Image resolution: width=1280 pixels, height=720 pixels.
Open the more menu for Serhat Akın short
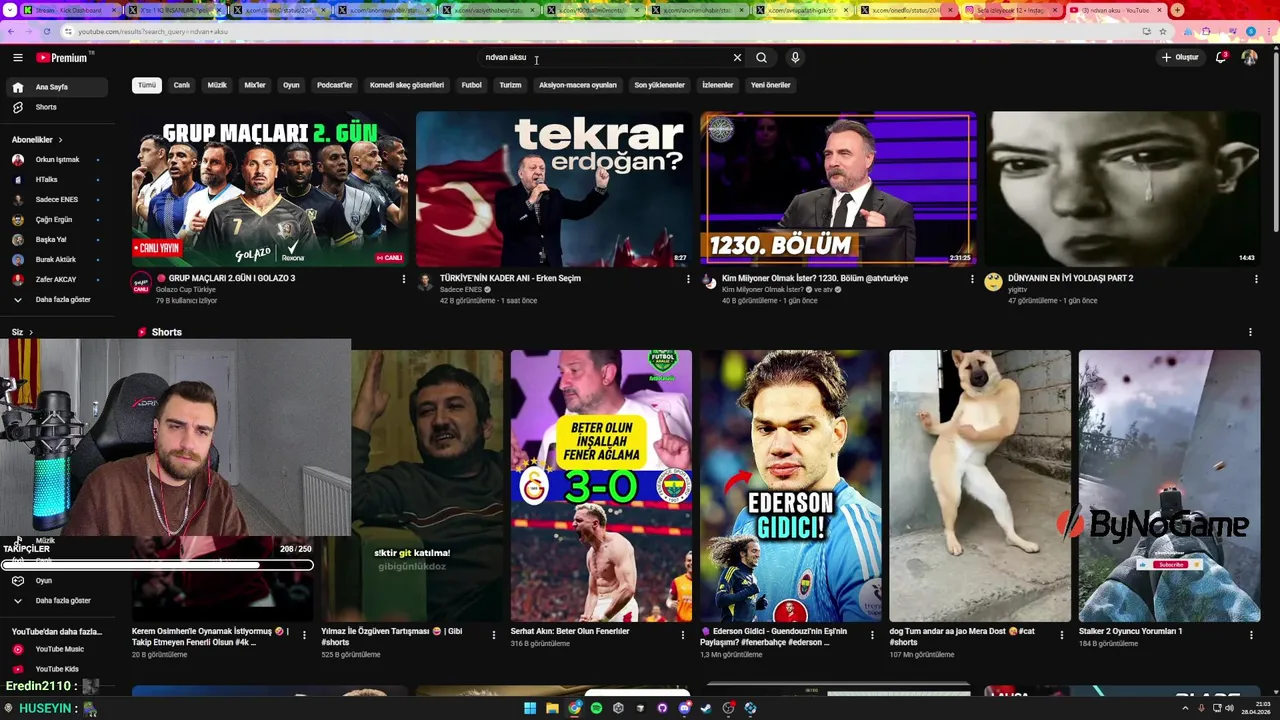pyautogui.click(x=683, y=635)
